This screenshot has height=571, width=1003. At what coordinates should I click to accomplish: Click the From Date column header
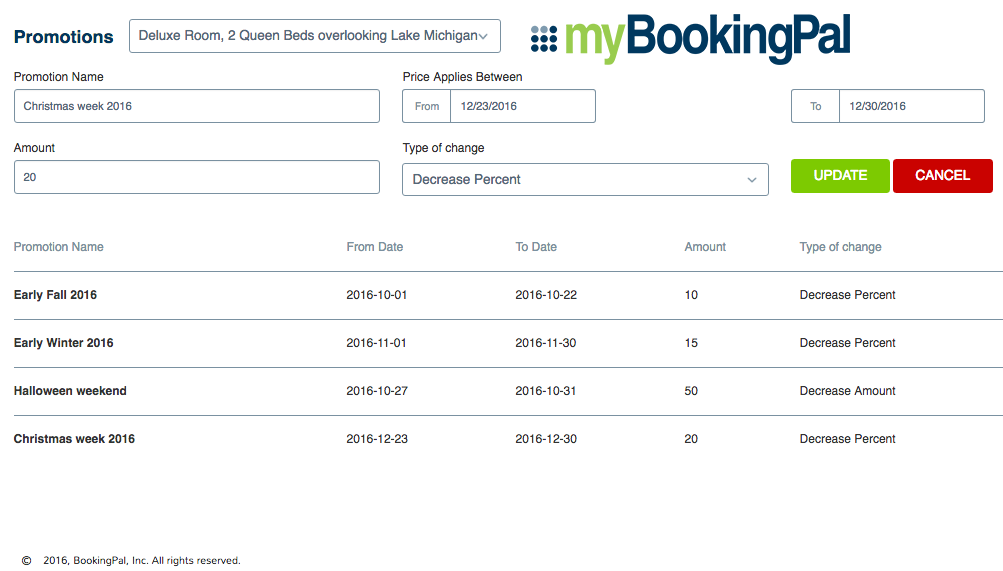point(375,247)
